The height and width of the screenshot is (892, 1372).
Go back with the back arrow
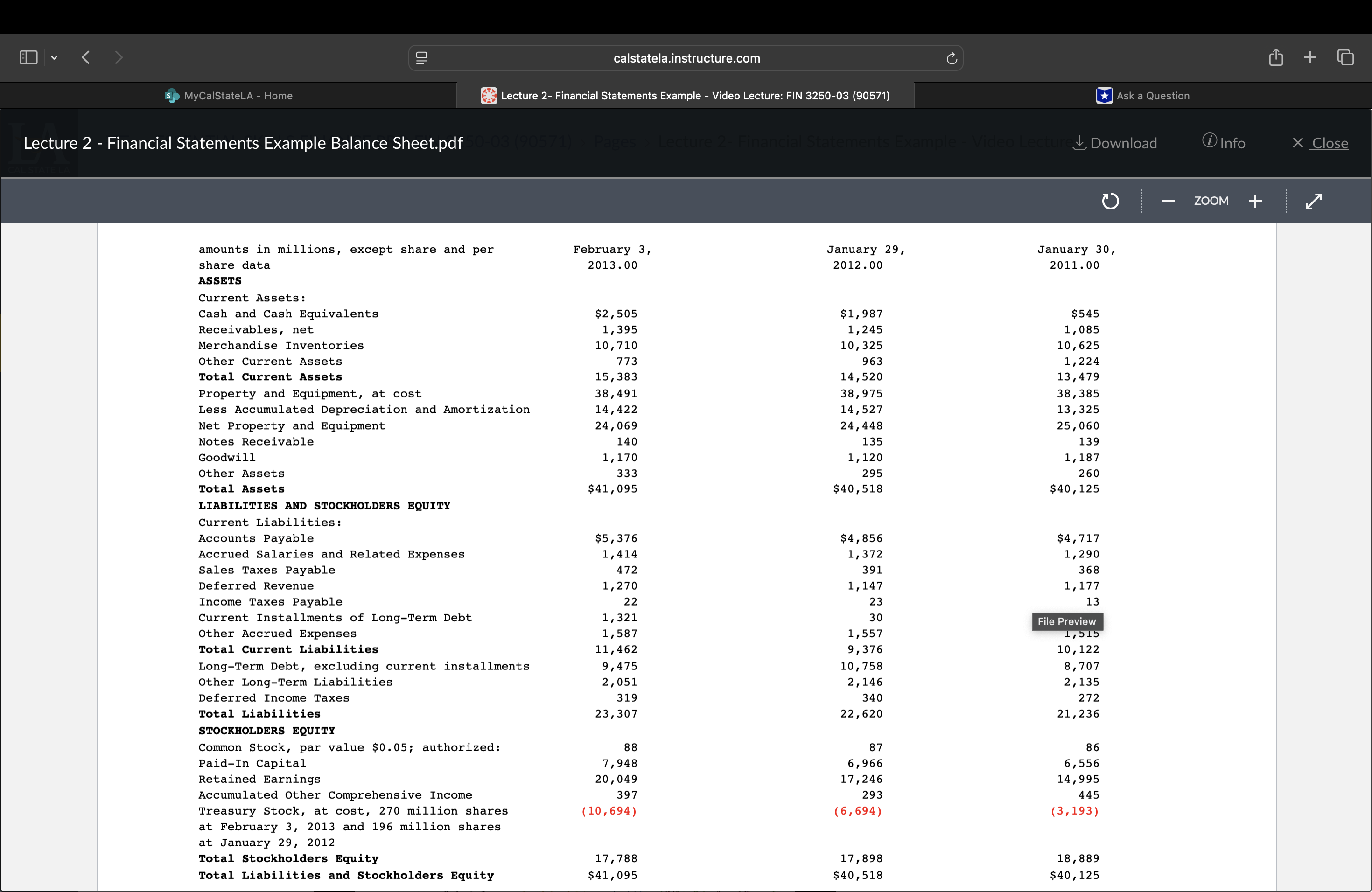point(86,57)
